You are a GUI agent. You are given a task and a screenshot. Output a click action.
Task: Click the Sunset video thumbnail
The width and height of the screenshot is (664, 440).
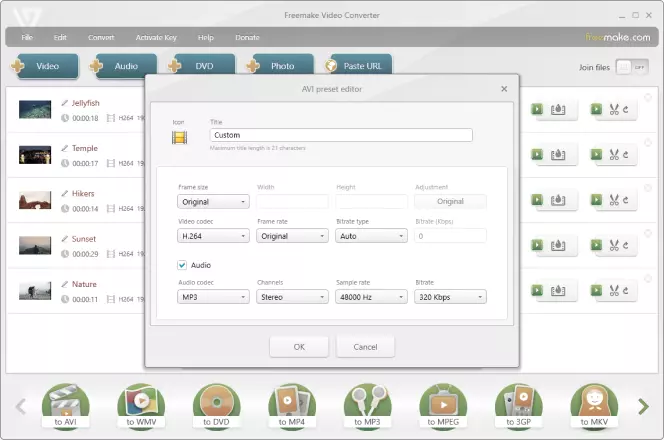35,246
